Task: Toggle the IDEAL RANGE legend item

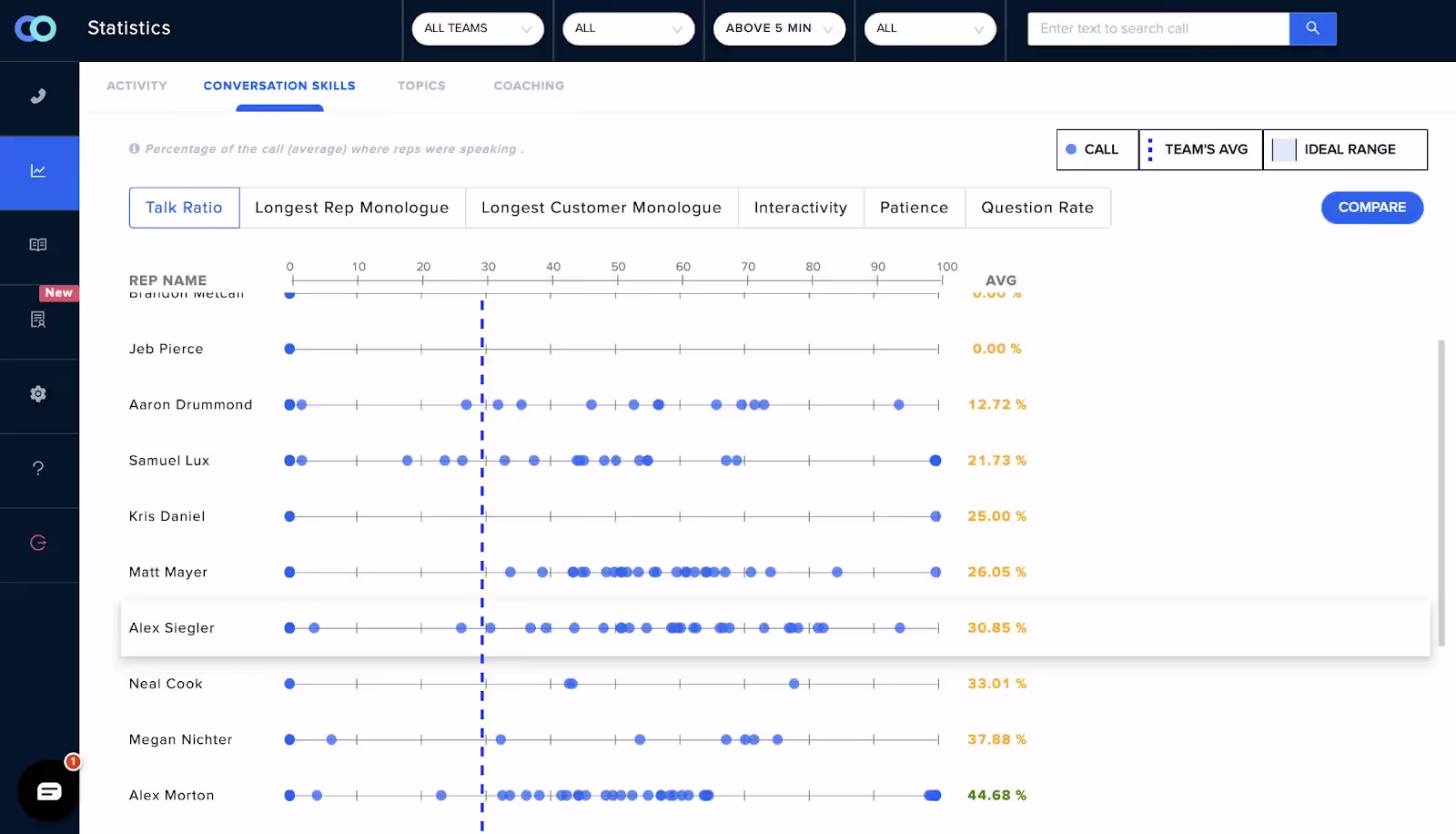Action: tap(1345, 149)
